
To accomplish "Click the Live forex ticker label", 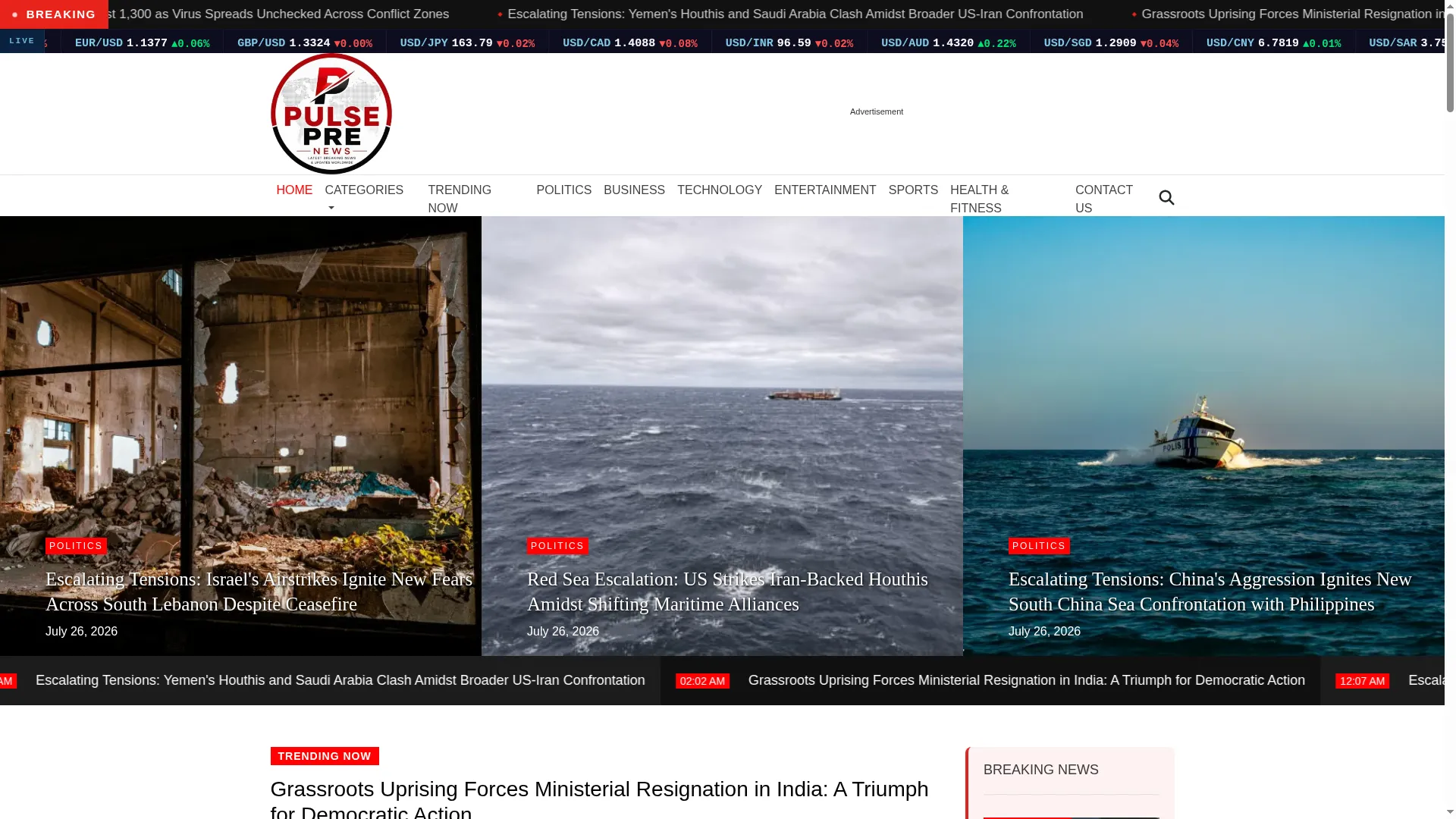I will 22,42.
